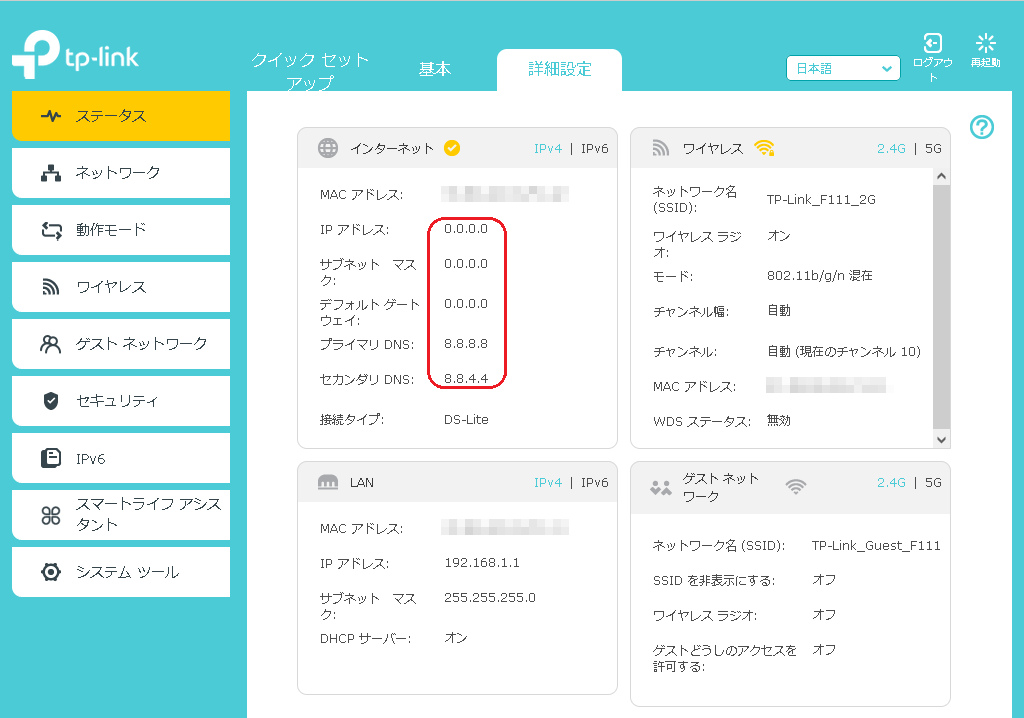Open the クイック セットアップ tab

310,71
